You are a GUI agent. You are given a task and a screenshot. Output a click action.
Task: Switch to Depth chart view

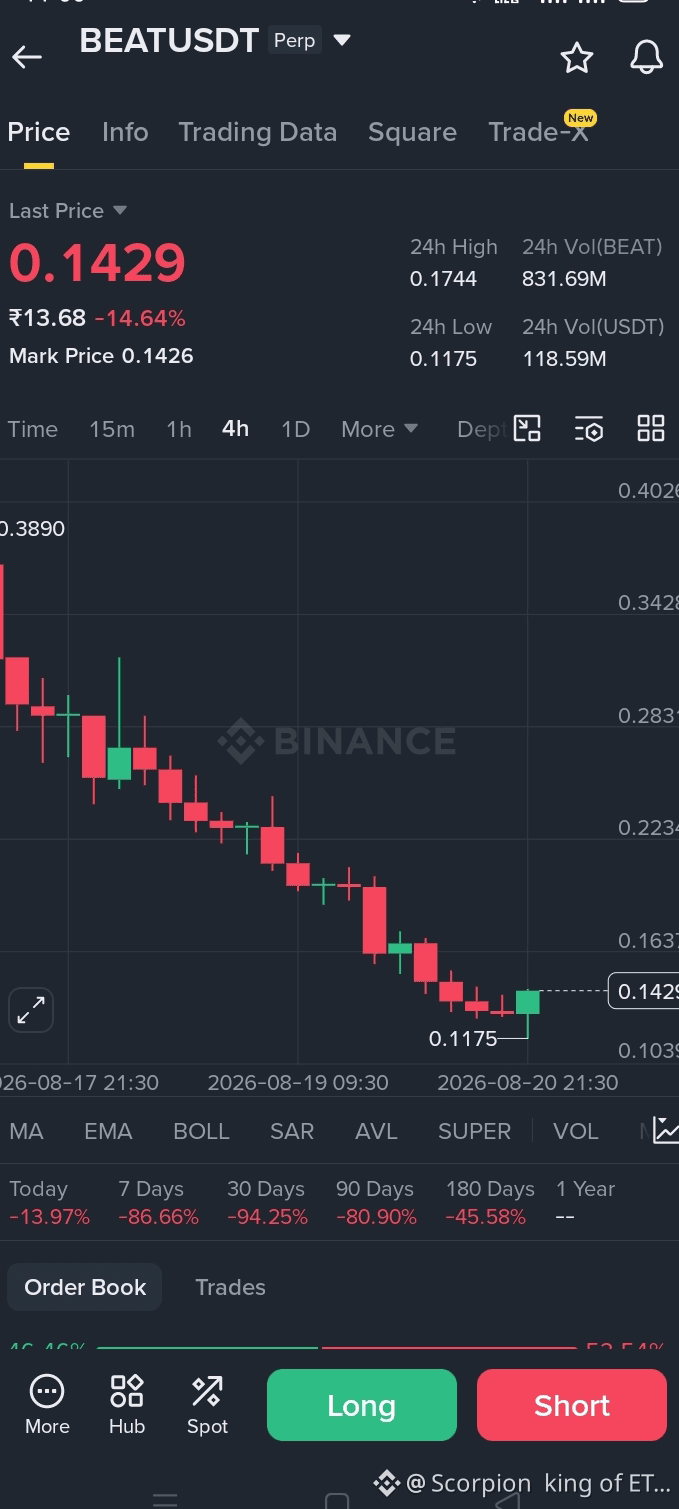pyautogui.click(x=480, y=429)
